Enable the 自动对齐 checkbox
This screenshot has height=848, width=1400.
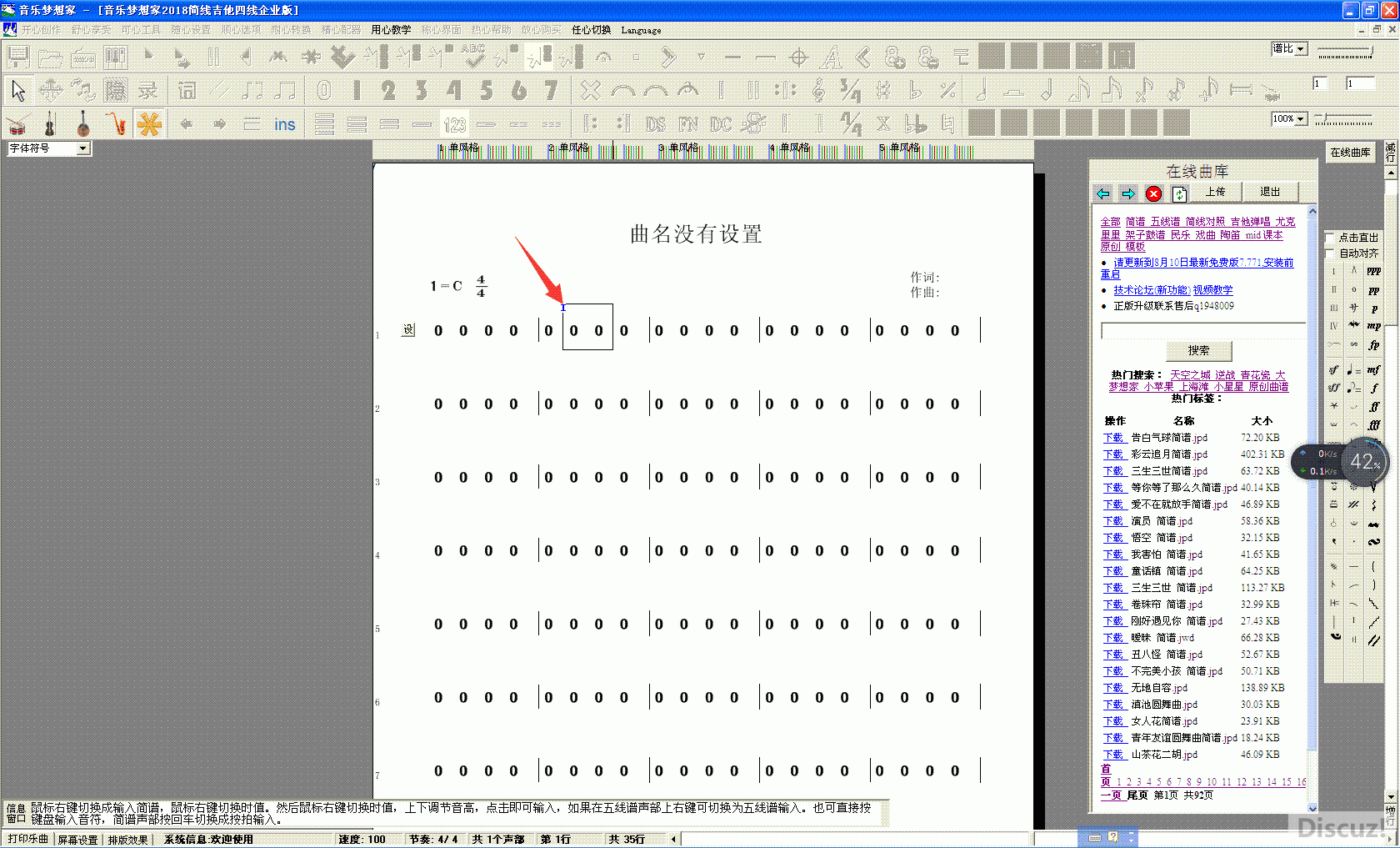coord(1331,253)
